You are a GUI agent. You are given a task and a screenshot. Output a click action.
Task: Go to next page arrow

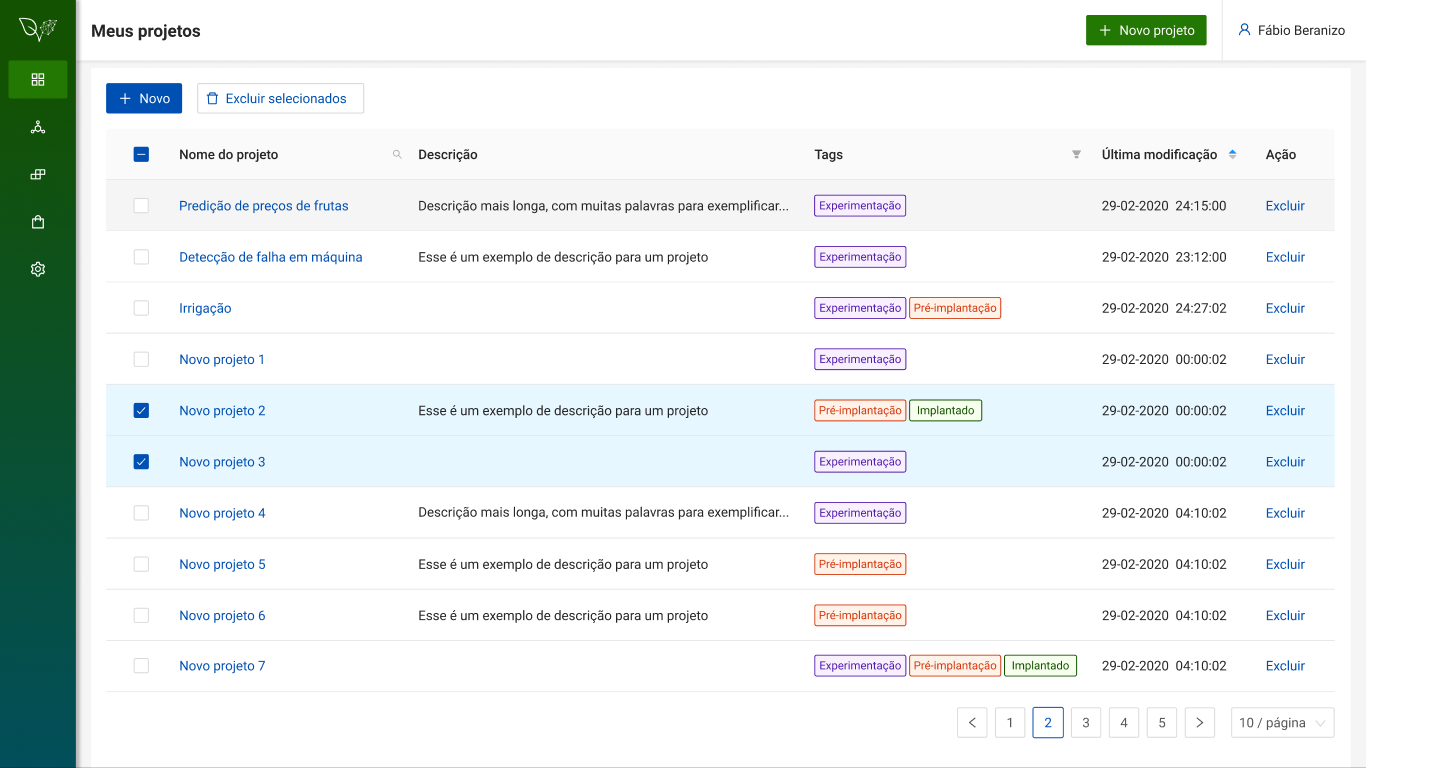coord(1200,722)
